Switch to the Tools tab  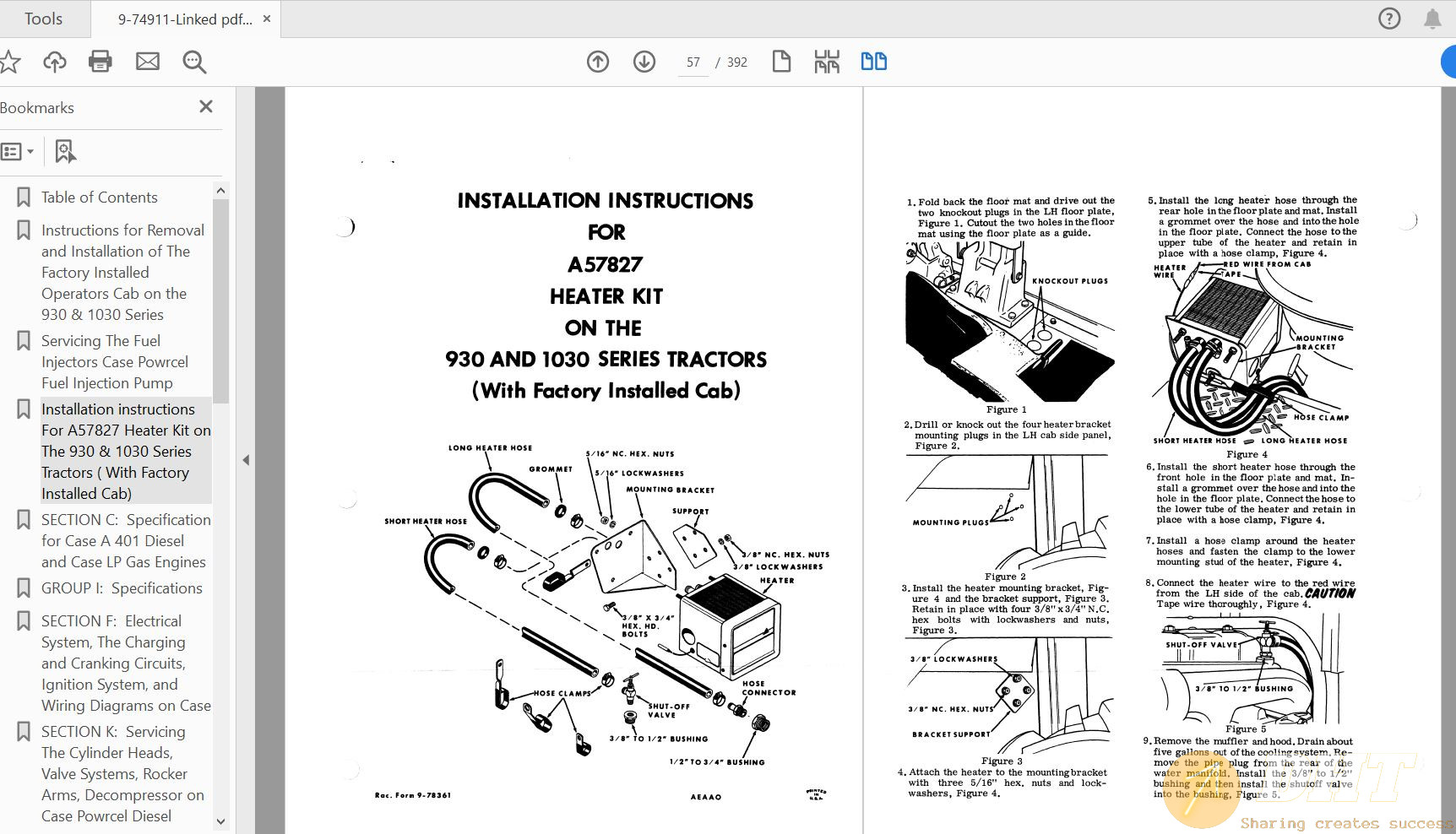[x=44, y=18]
